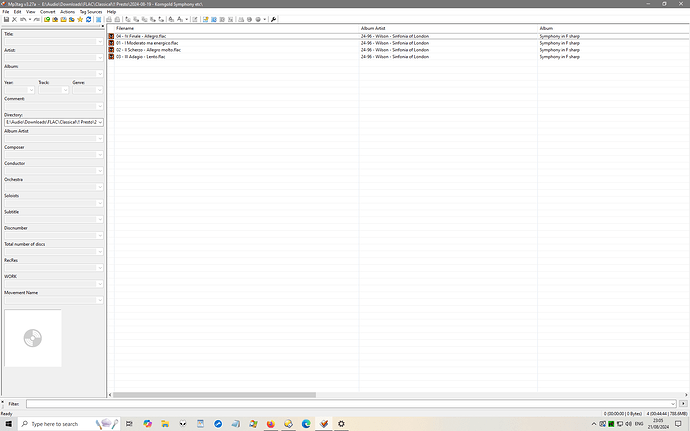Viewport: 690px width, 431px height.
Task: Select file '03 - III Adagio - Lento.flac'
Action: coord(141,57)
